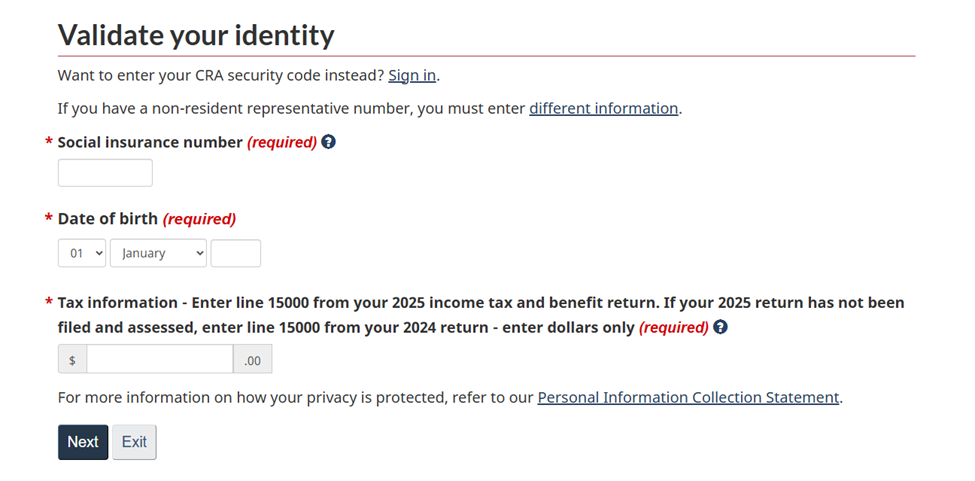975x481 pixels.
Task: Click the red asterisk beside Social insurance number
Action: tap(49, 143)
